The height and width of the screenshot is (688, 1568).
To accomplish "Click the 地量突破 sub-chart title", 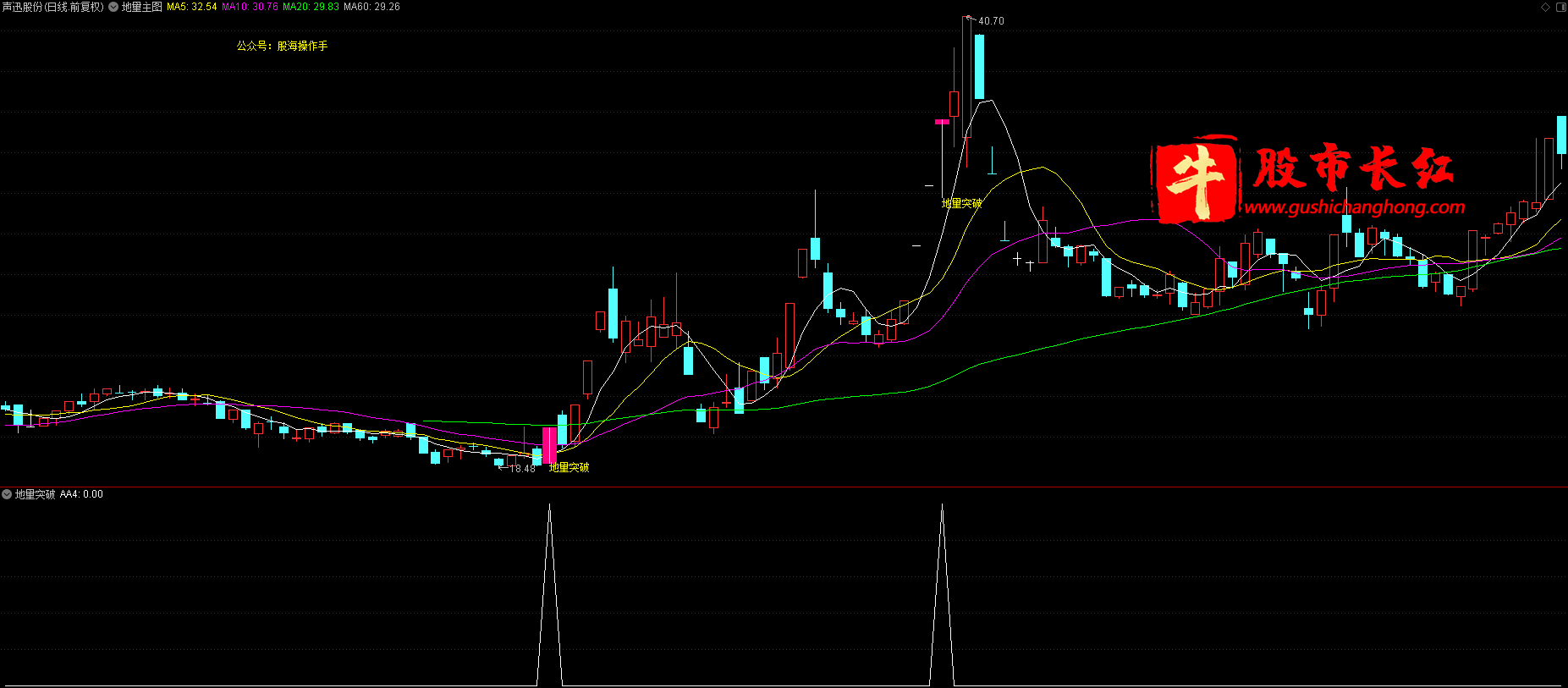I will click(35, 494).
